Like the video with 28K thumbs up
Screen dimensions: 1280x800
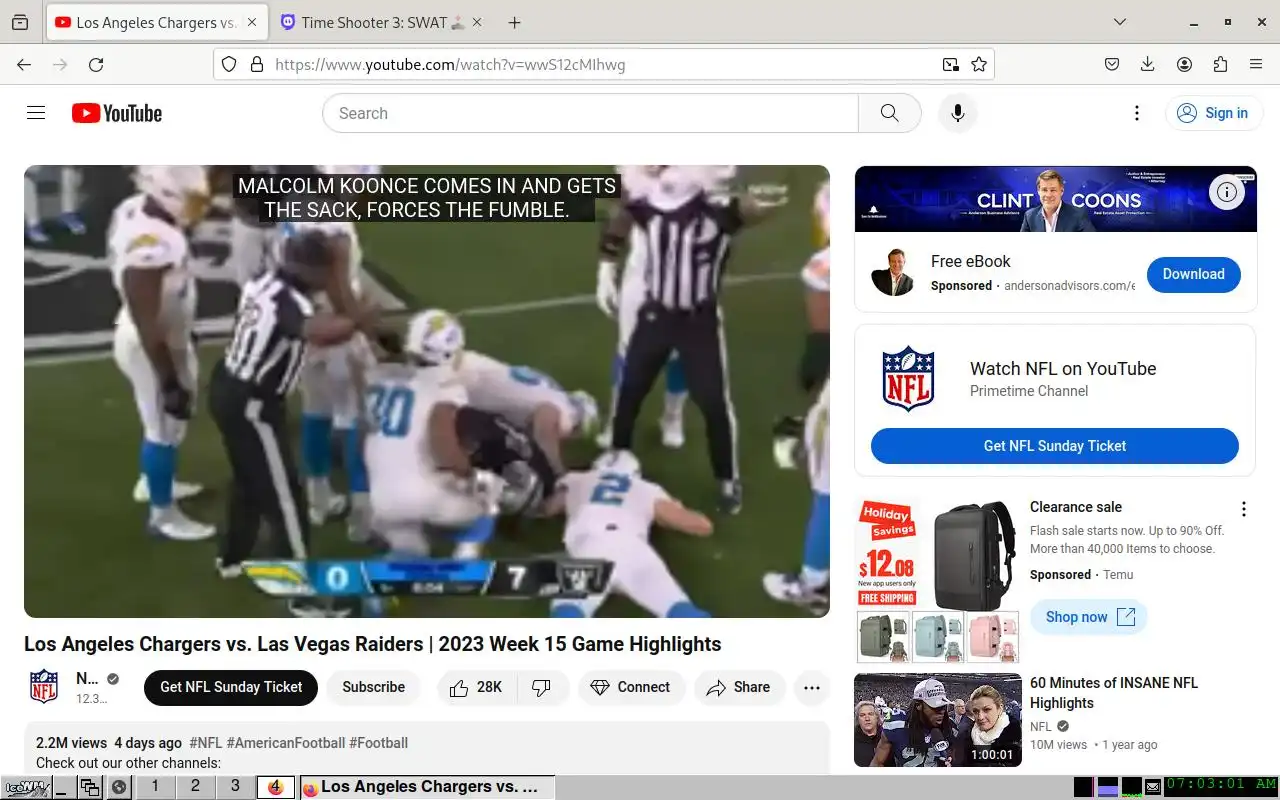tap(476, 687)
